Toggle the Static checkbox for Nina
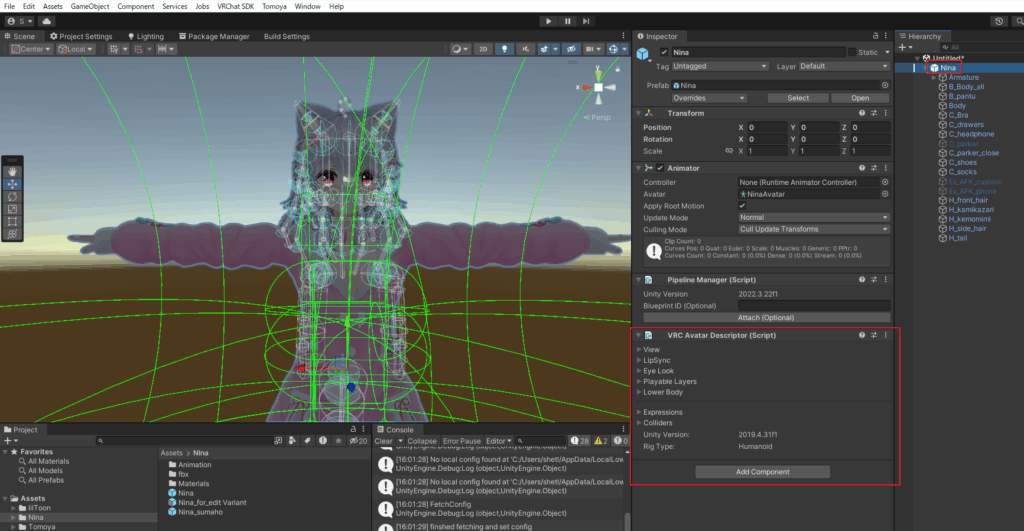1024x531 pixels. click(852, 52)
